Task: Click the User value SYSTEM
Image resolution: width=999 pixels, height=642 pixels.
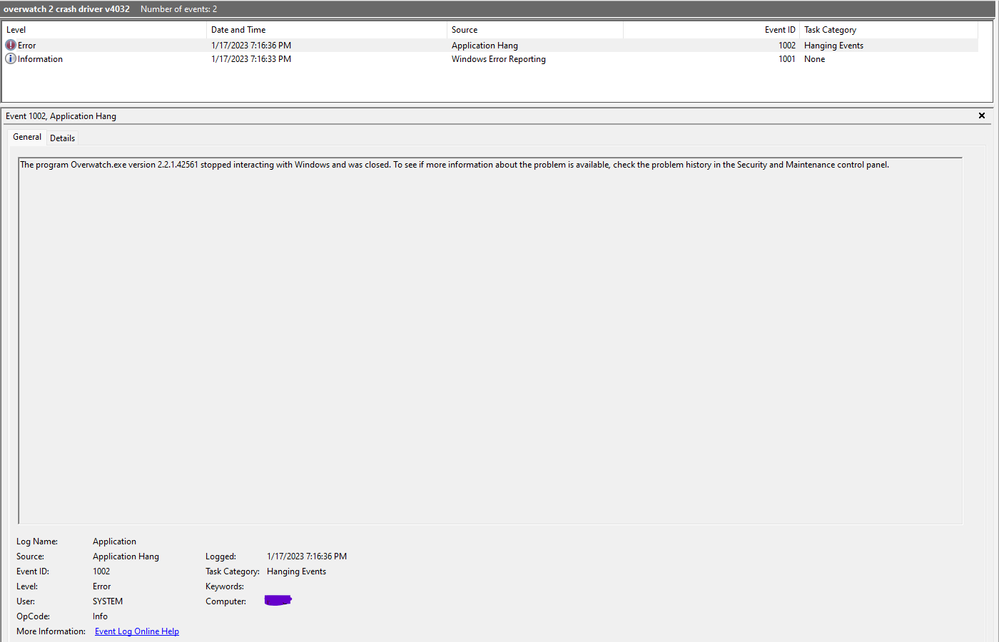Action: (x=108, y=601)
